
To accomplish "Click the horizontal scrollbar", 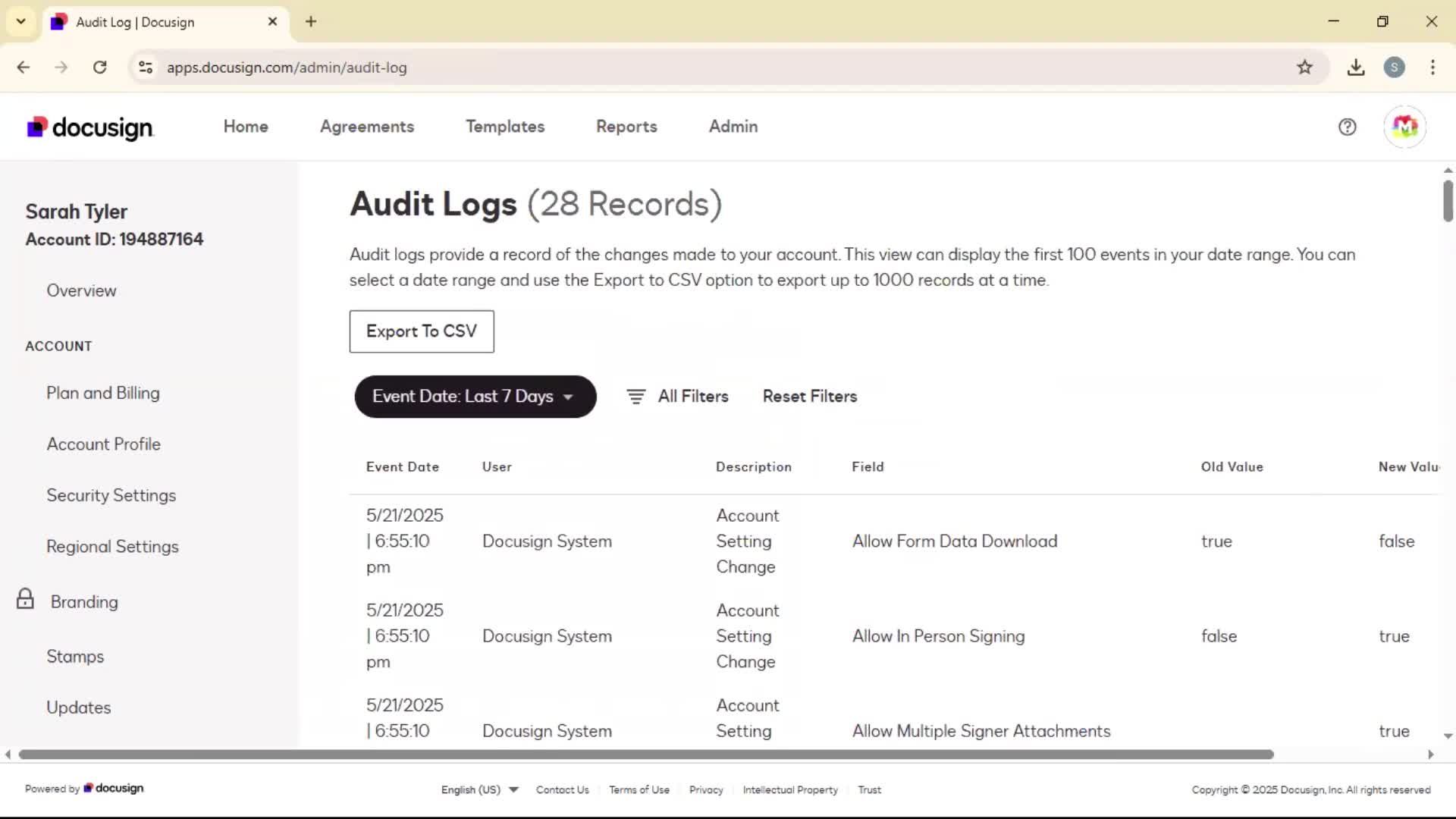I will click(646, 755).
